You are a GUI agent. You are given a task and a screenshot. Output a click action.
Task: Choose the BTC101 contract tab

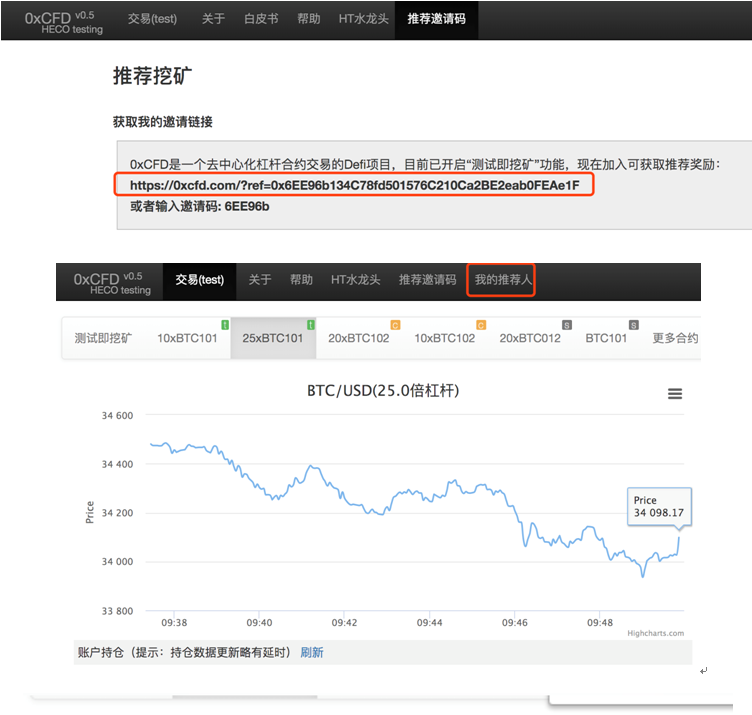[x=606, y=338]
